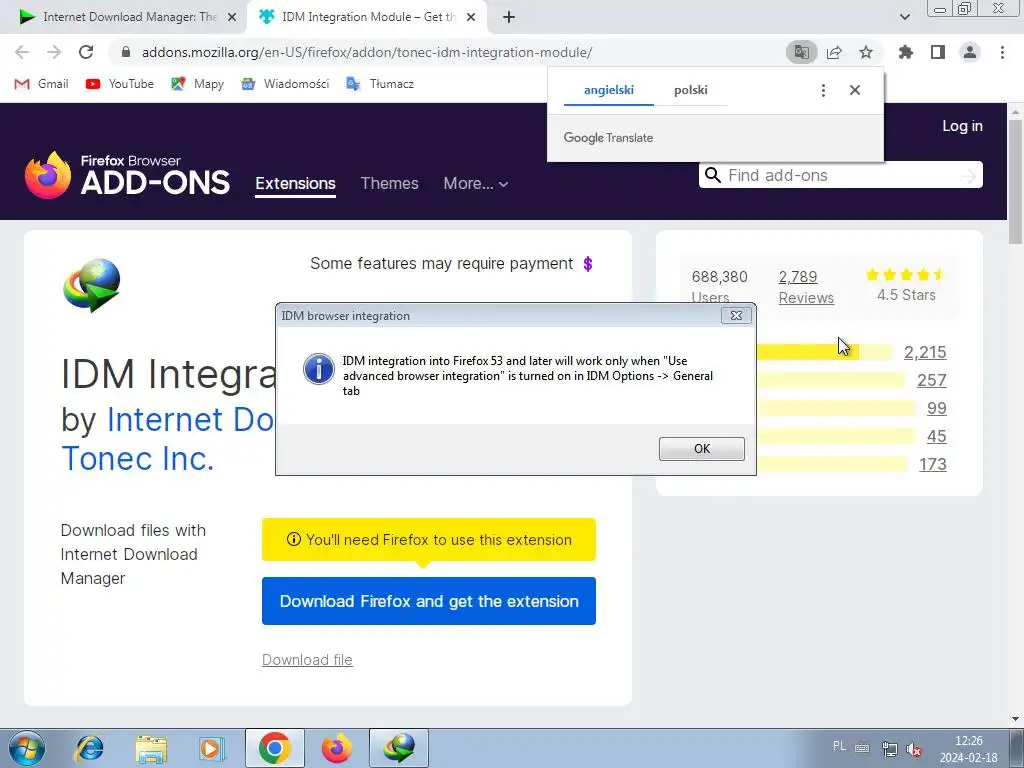Viewport: 1024px width, 768px height.
Task: Open the 99 three-star reviews count
Action: coord(936,408)
